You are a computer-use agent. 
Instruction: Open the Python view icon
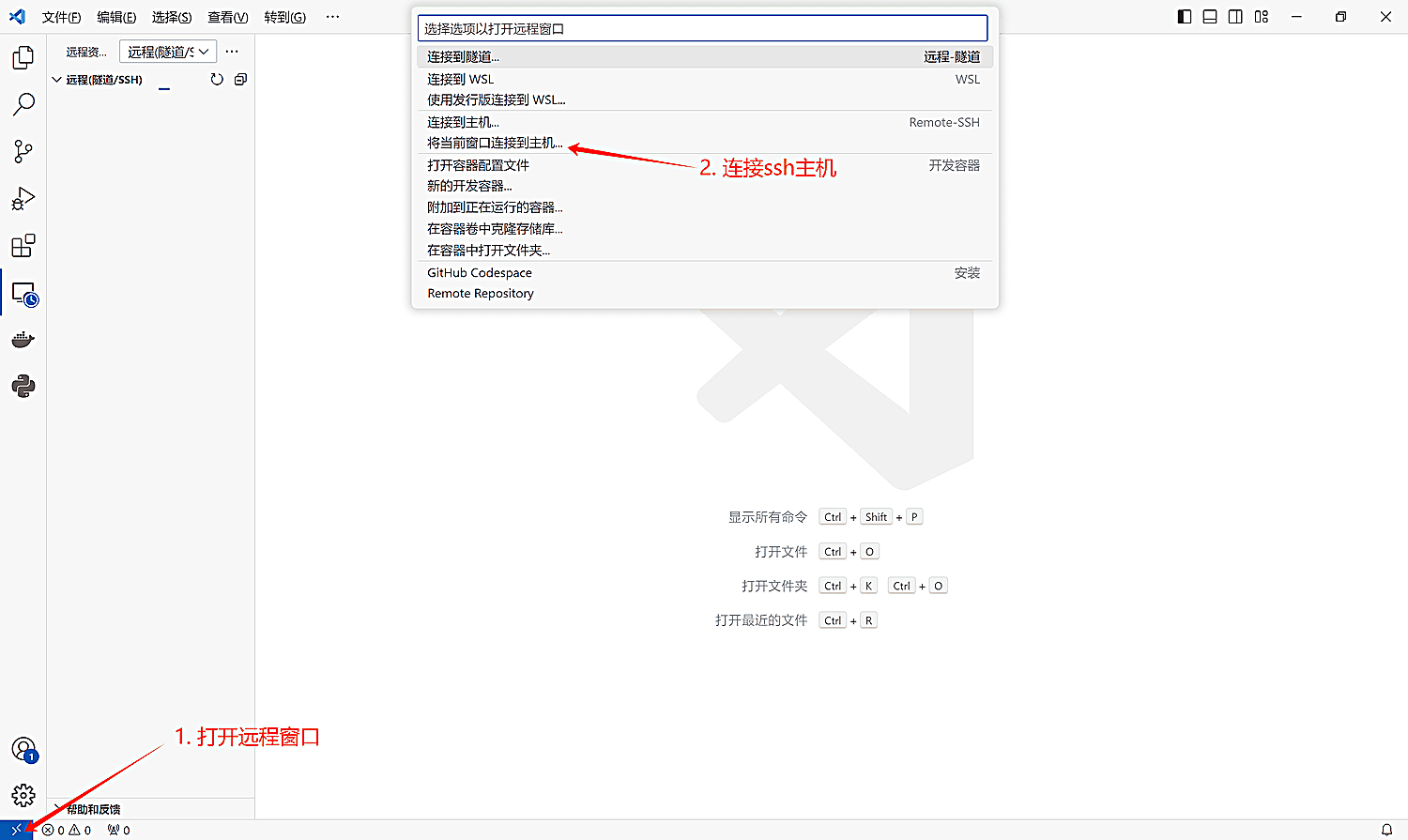(x=23, y=386)
